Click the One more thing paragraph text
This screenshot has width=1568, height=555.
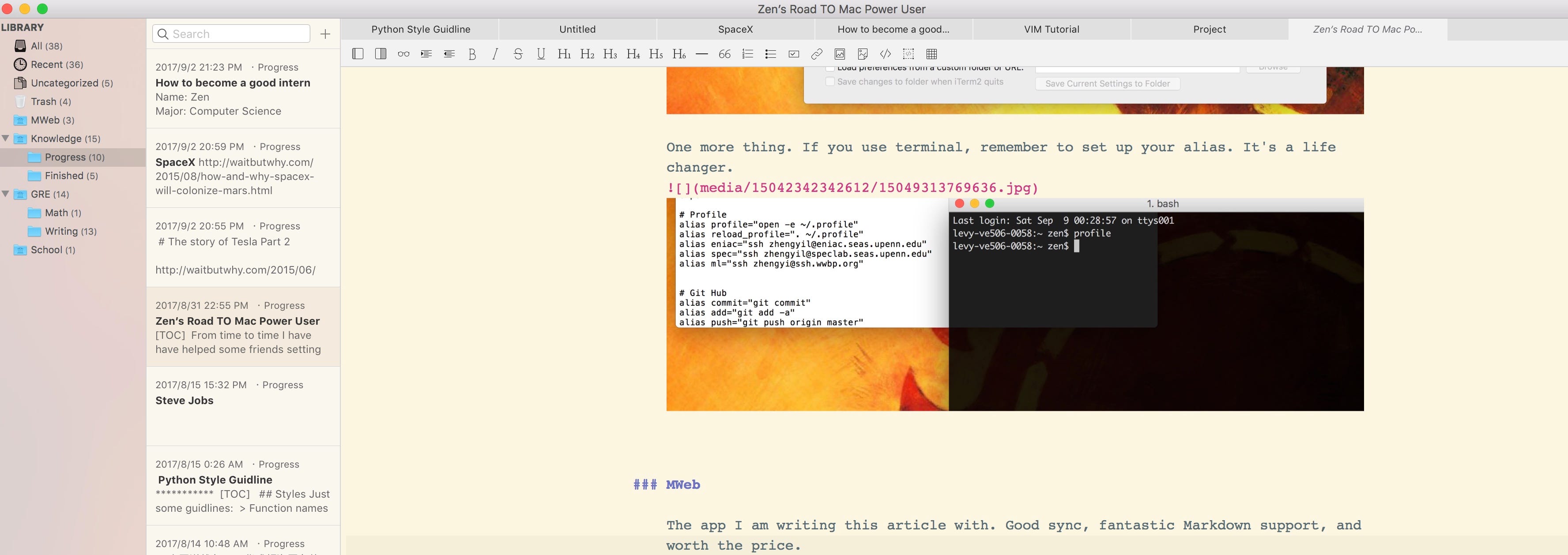click(1001, 157)
